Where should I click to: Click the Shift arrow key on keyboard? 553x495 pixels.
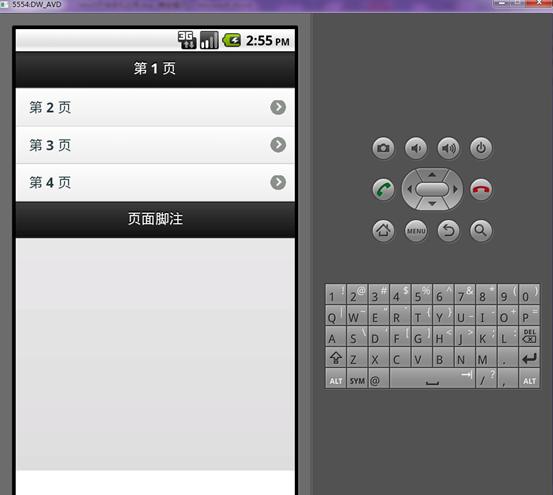pos(336,357)
